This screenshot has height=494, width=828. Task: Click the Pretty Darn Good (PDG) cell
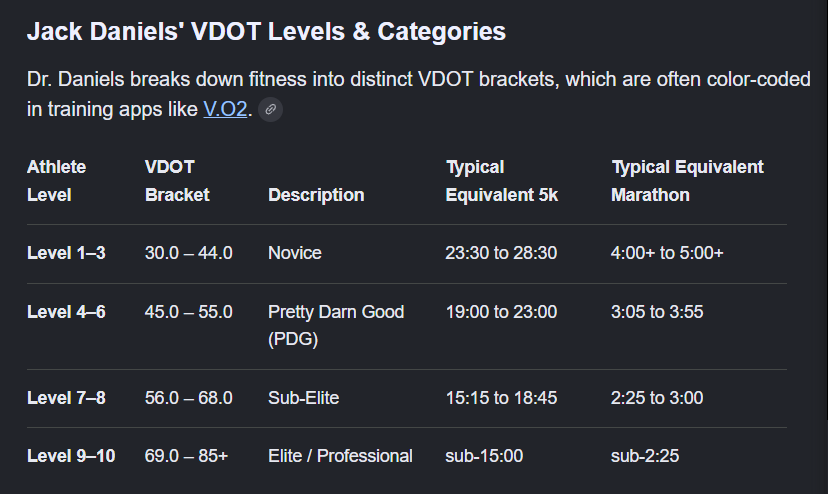click(x=336, y=325)
